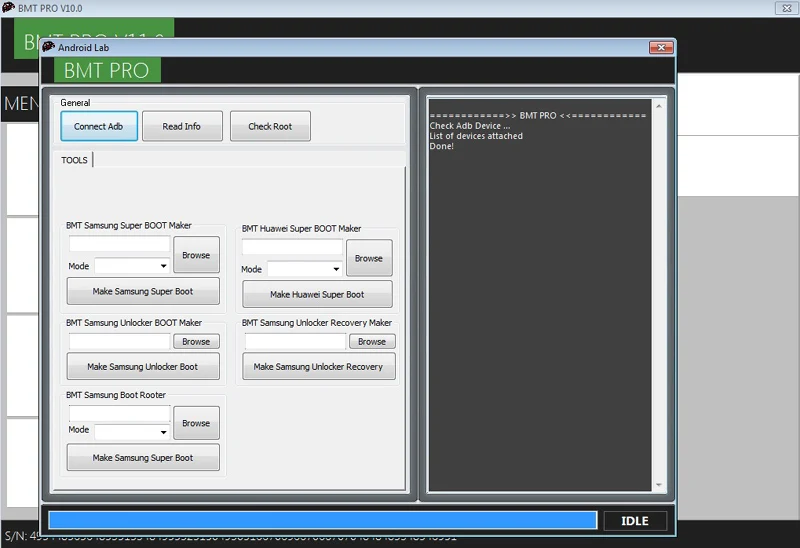Browse for a Samsung Super BOOT Maker file
The width and height of the screenshot is (800, 548).
coord(196,255)
